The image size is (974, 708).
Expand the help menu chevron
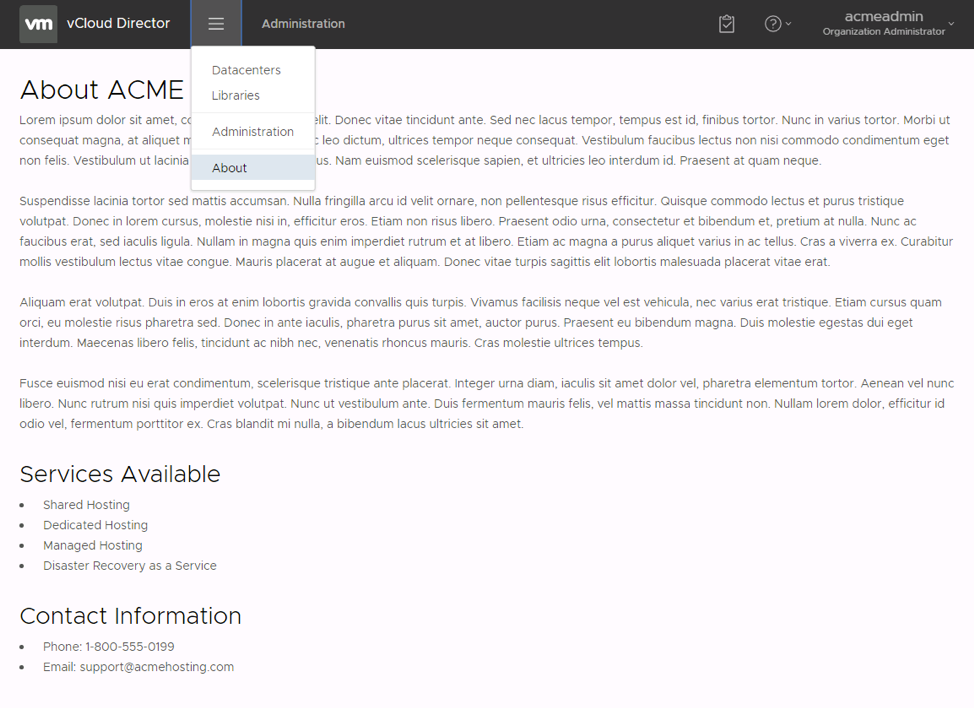pyautogui.click(x=789, y=24)
